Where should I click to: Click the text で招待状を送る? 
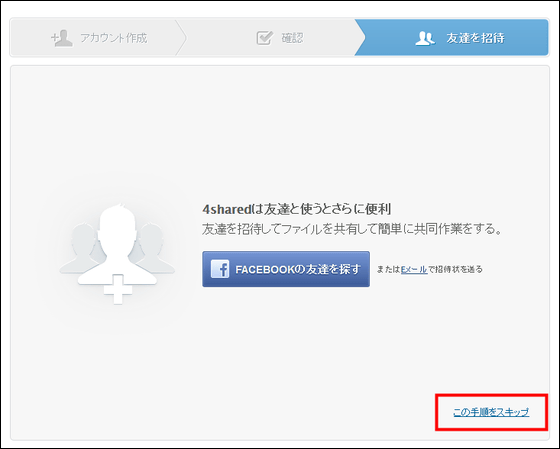point(455,269)
